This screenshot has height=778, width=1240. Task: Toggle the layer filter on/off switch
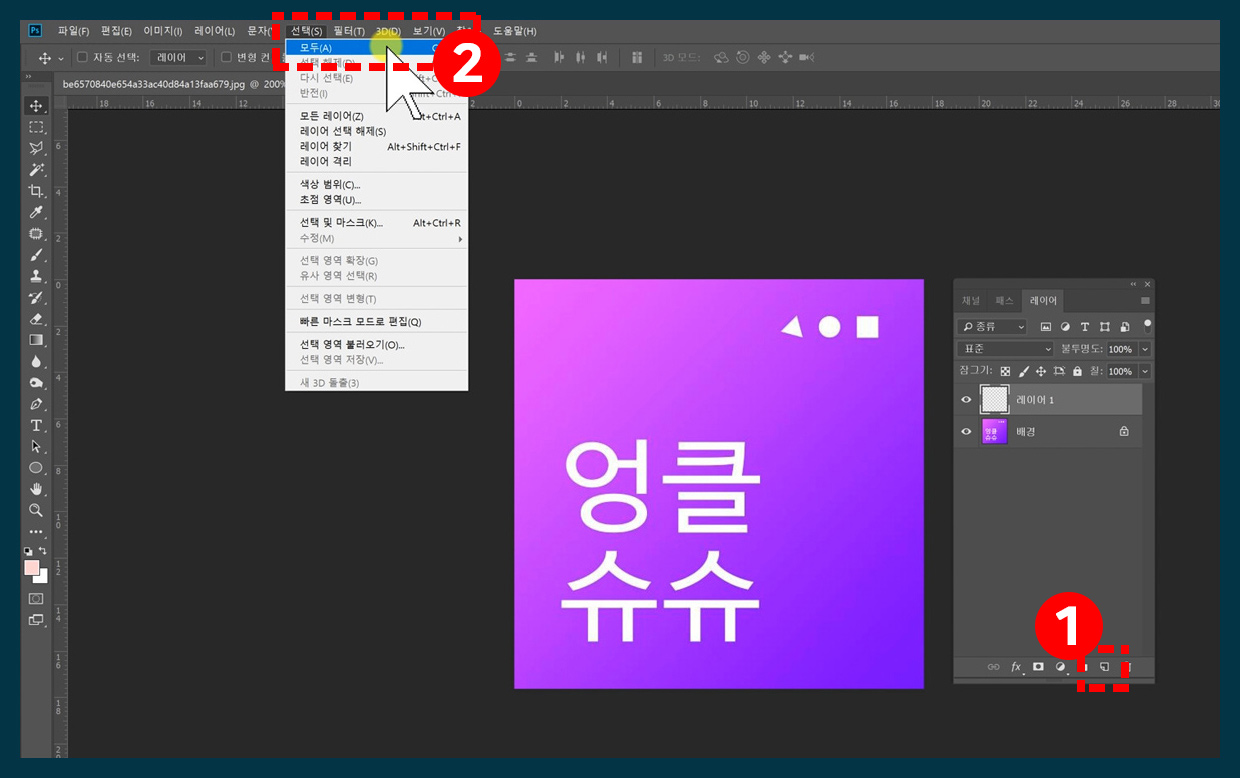pos(1147,325)
